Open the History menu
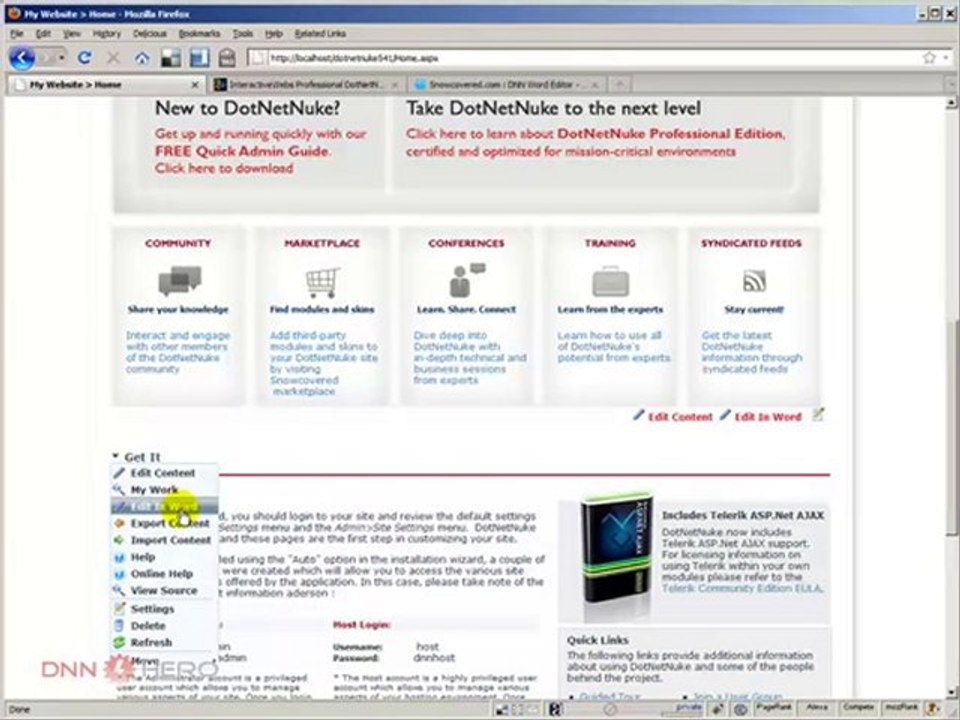This screenshot has height=720, width=960. click(107, 34)
